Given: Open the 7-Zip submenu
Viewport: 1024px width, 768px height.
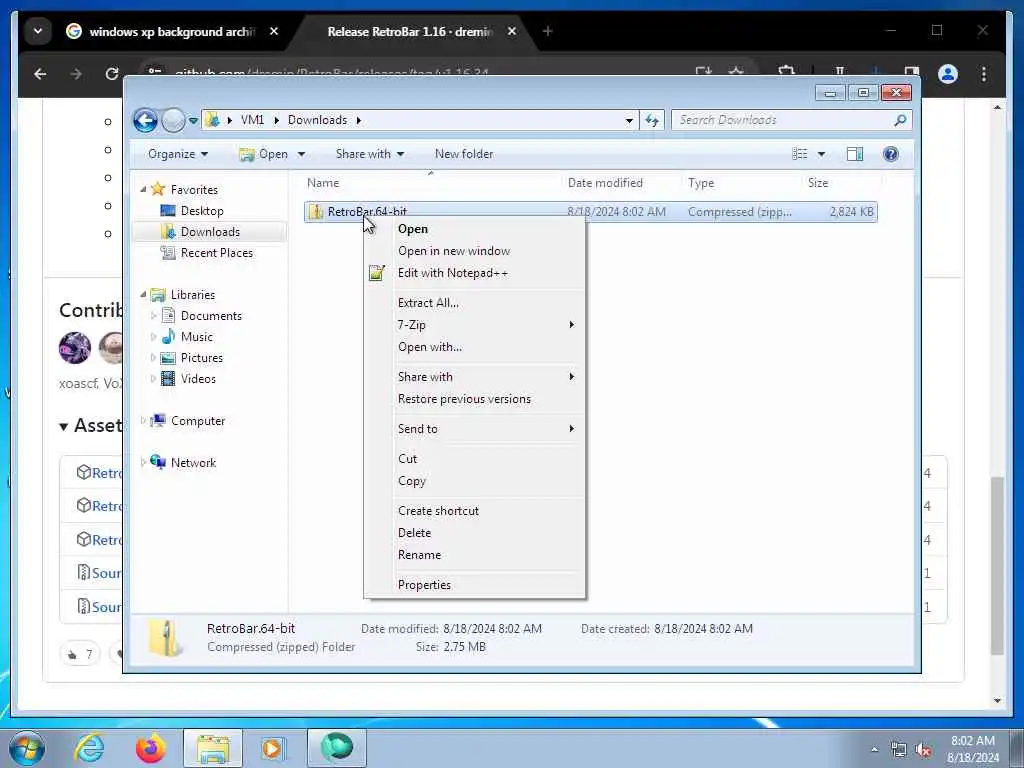Looking at the screenshot, I should click(x=474, y=325).
